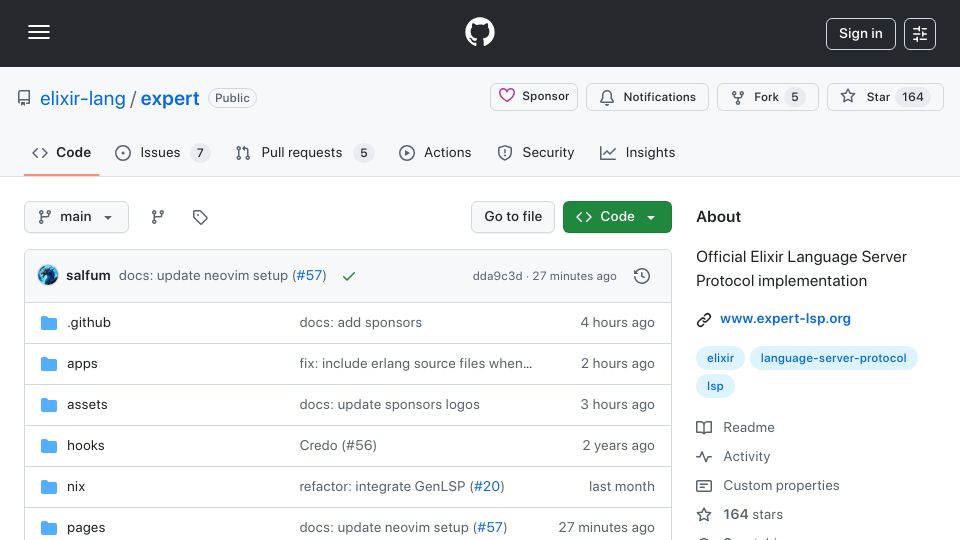960x540 pixels.
Task: Open commit 'docs: add sponsors'
Action: (361, 323)
